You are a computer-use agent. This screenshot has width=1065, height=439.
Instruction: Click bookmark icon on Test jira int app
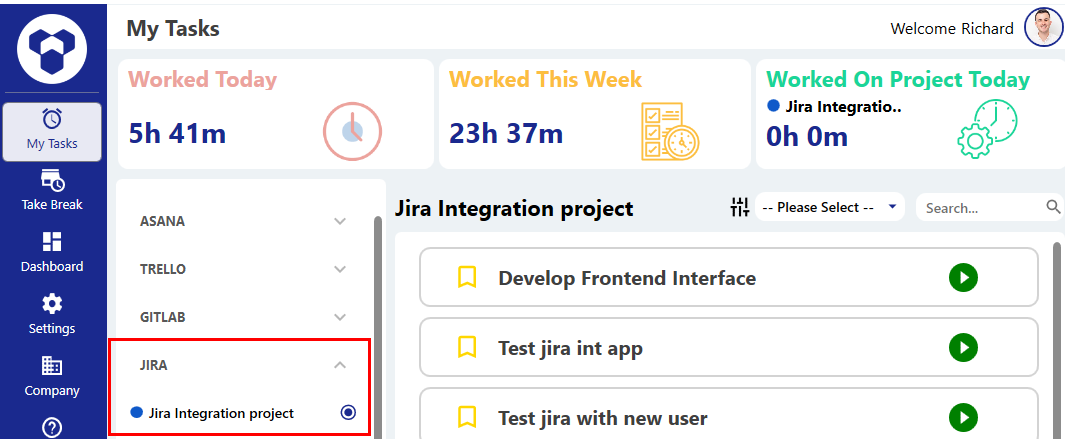point(467,348)
